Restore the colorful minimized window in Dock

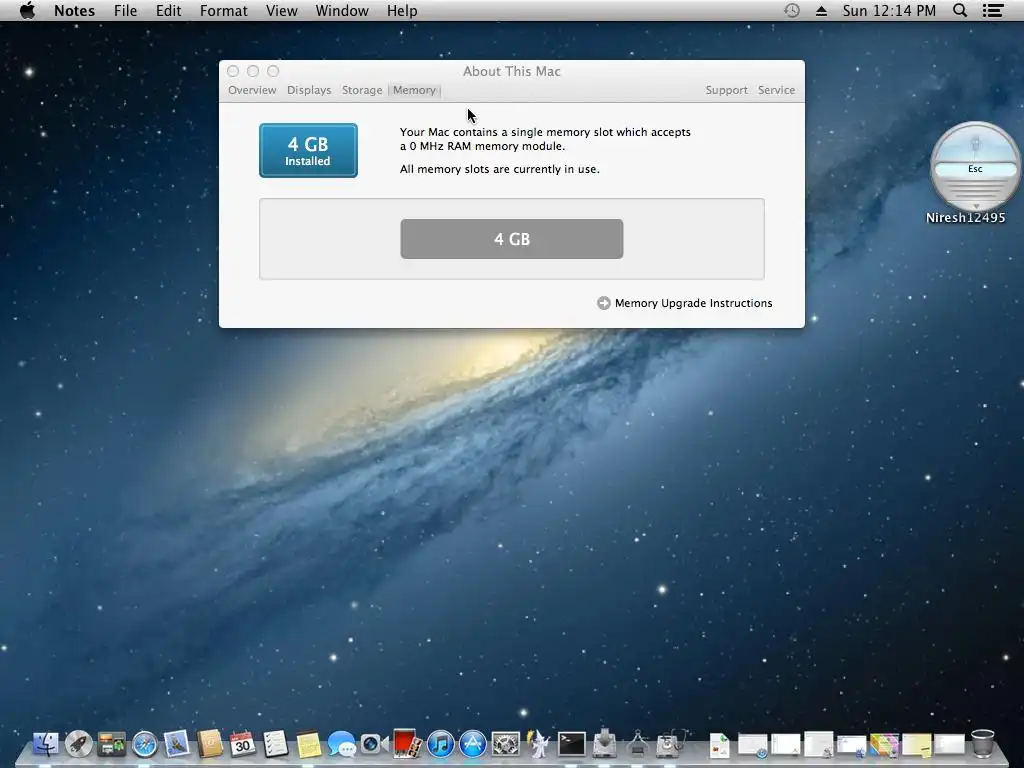884,744
